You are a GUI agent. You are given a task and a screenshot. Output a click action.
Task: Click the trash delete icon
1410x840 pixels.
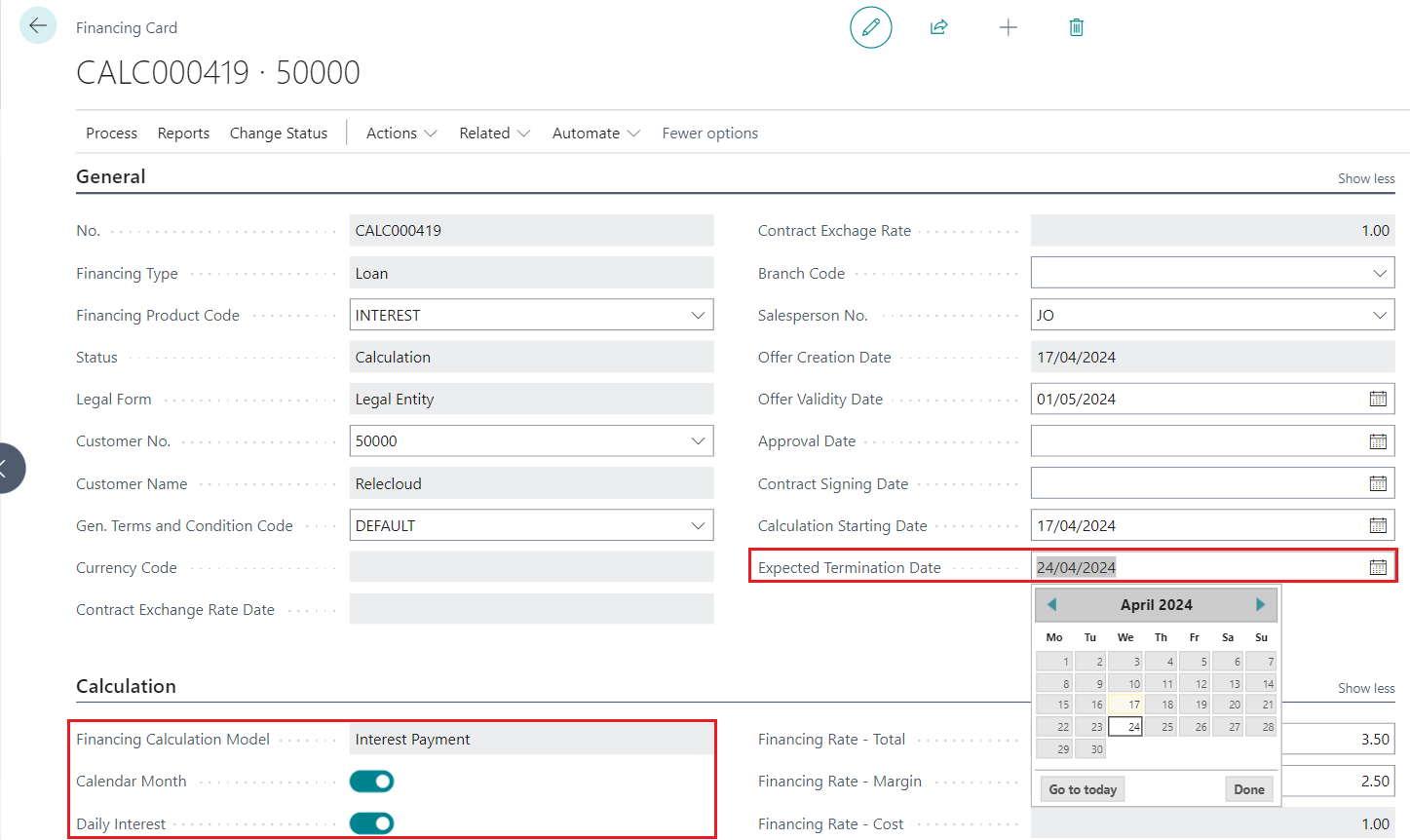point(1076,27)
